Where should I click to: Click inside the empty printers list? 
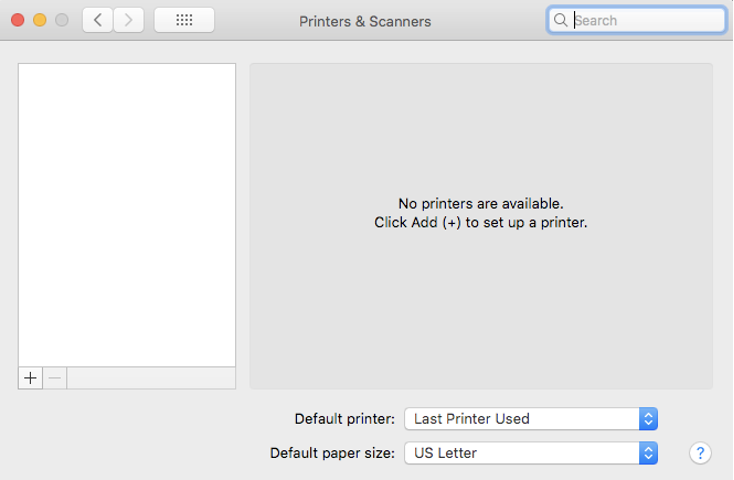[x=127, y=215]
